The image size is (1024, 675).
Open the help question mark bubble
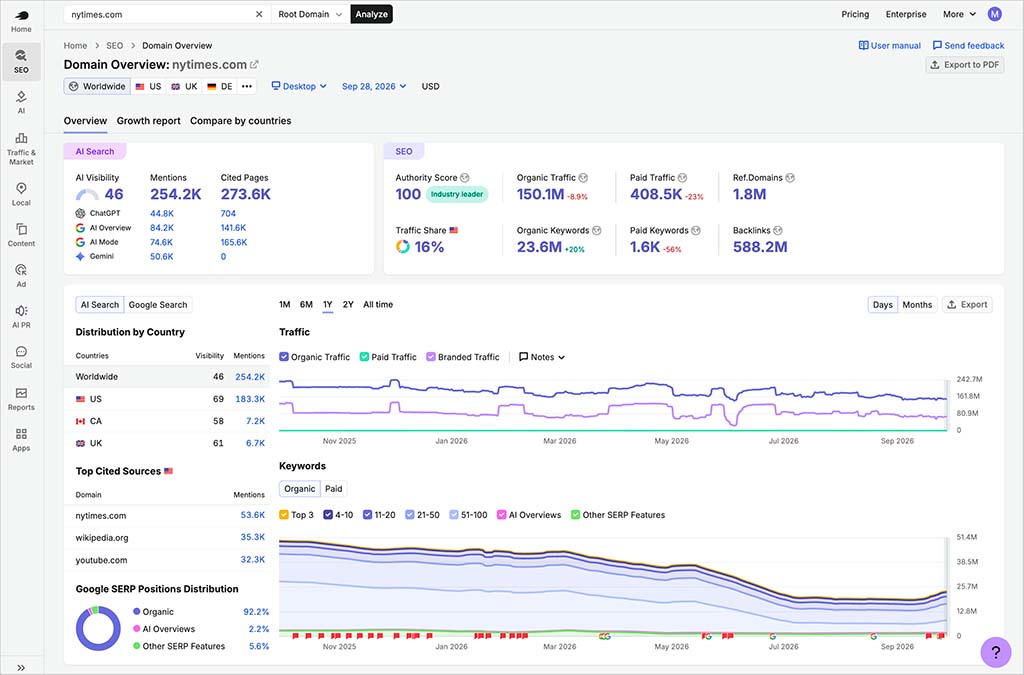click(x=995, y=651)
